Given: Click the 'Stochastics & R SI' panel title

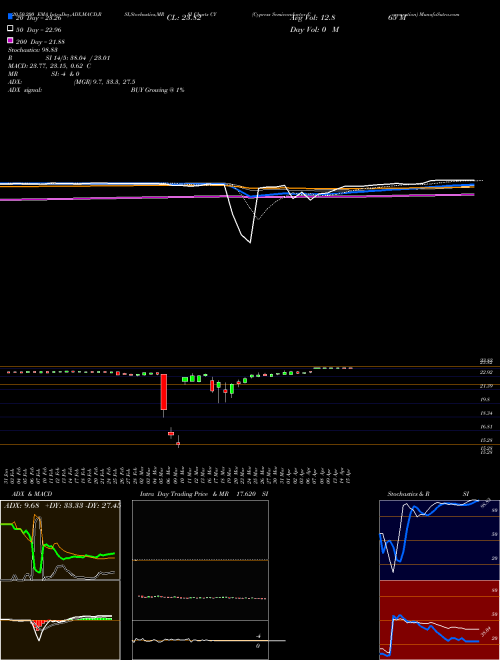Looking at the screenshot, I should pos(428,494).
